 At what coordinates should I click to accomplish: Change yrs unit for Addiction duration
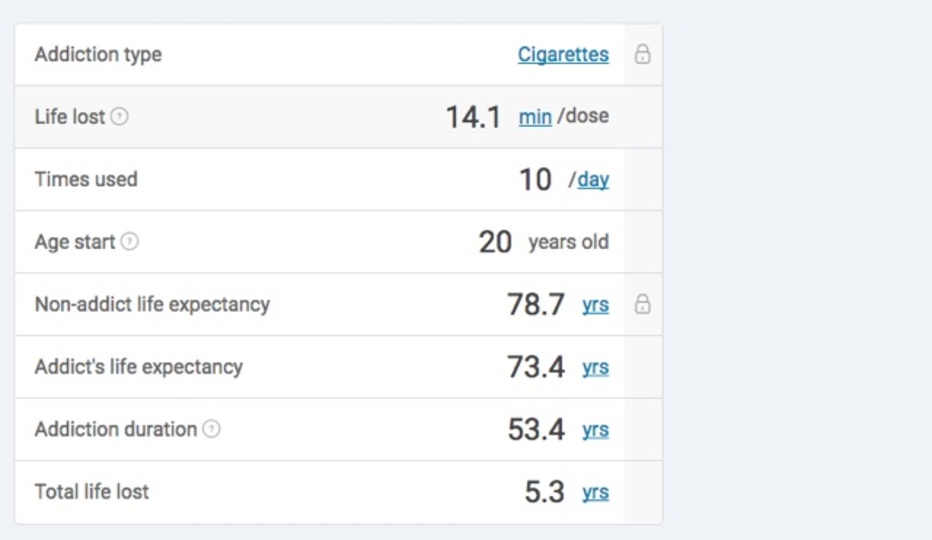(596, 429)
